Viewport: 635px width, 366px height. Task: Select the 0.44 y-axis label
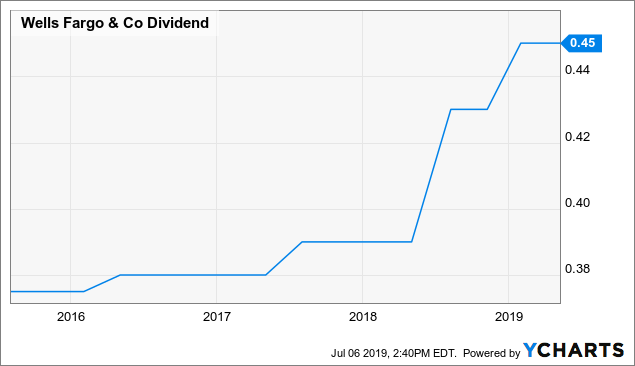click(577, 70)
